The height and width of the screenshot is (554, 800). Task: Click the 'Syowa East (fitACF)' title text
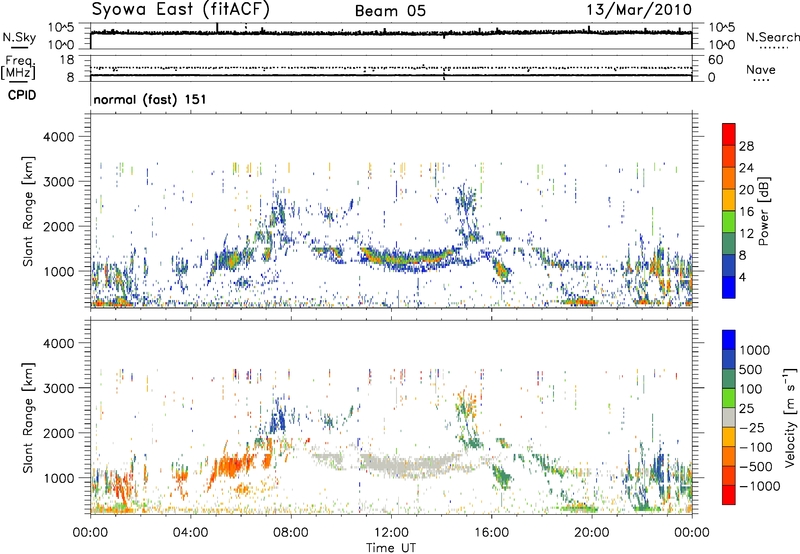pyautogui.click(x=181, y=9)
